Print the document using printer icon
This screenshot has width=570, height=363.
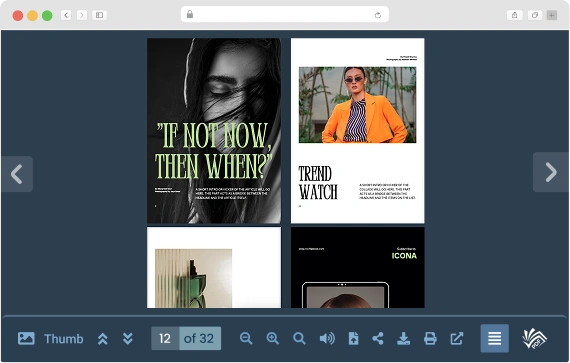coord(430,338)
